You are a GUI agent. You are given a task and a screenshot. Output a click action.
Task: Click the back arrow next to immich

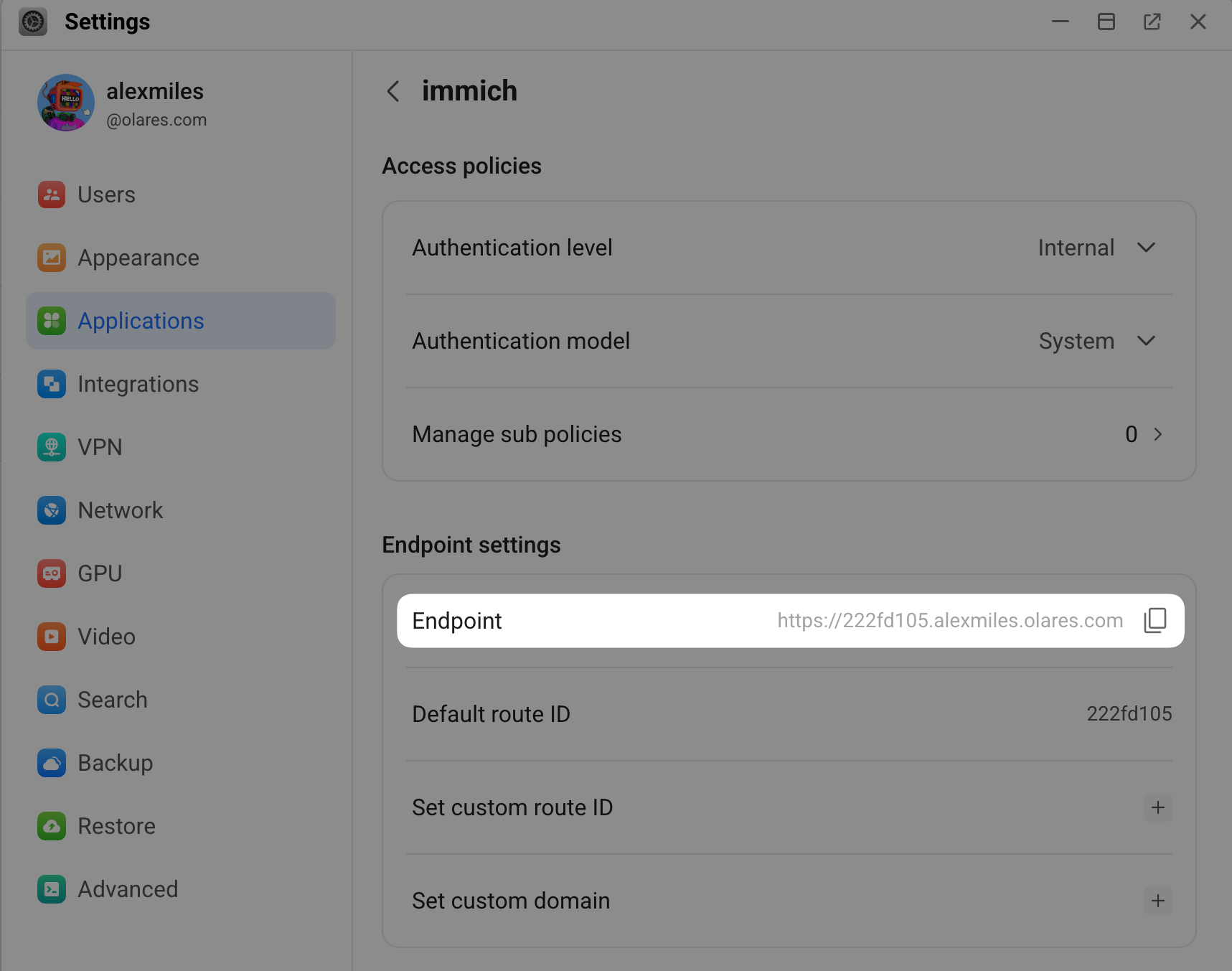[x=392, y=91]
